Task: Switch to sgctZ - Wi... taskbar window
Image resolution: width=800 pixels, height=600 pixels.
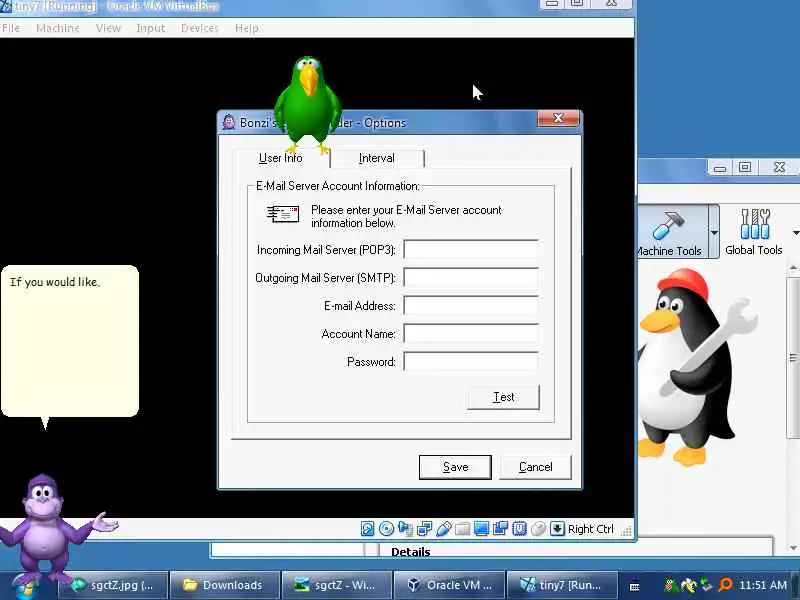Action: coord(336,585)
